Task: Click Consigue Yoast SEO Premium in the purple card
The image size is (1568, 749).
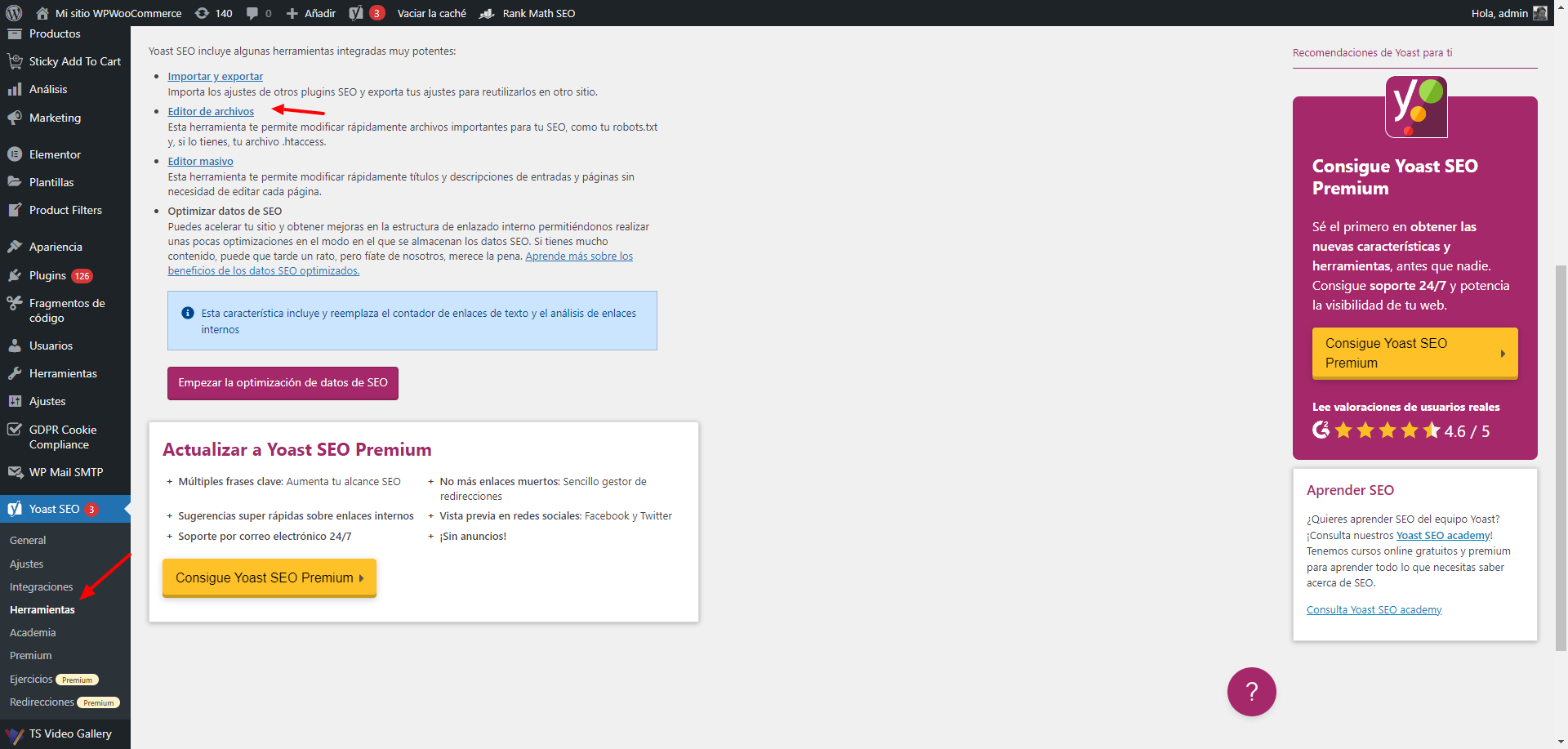Action: 1414,353
